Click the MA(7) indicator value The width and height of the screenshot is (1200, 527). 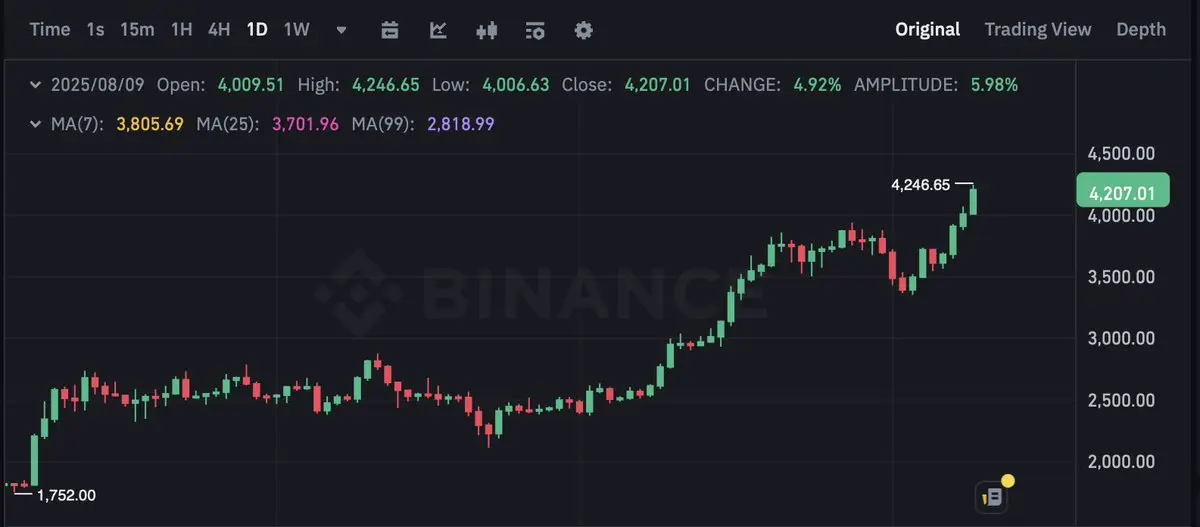(150, 125)
